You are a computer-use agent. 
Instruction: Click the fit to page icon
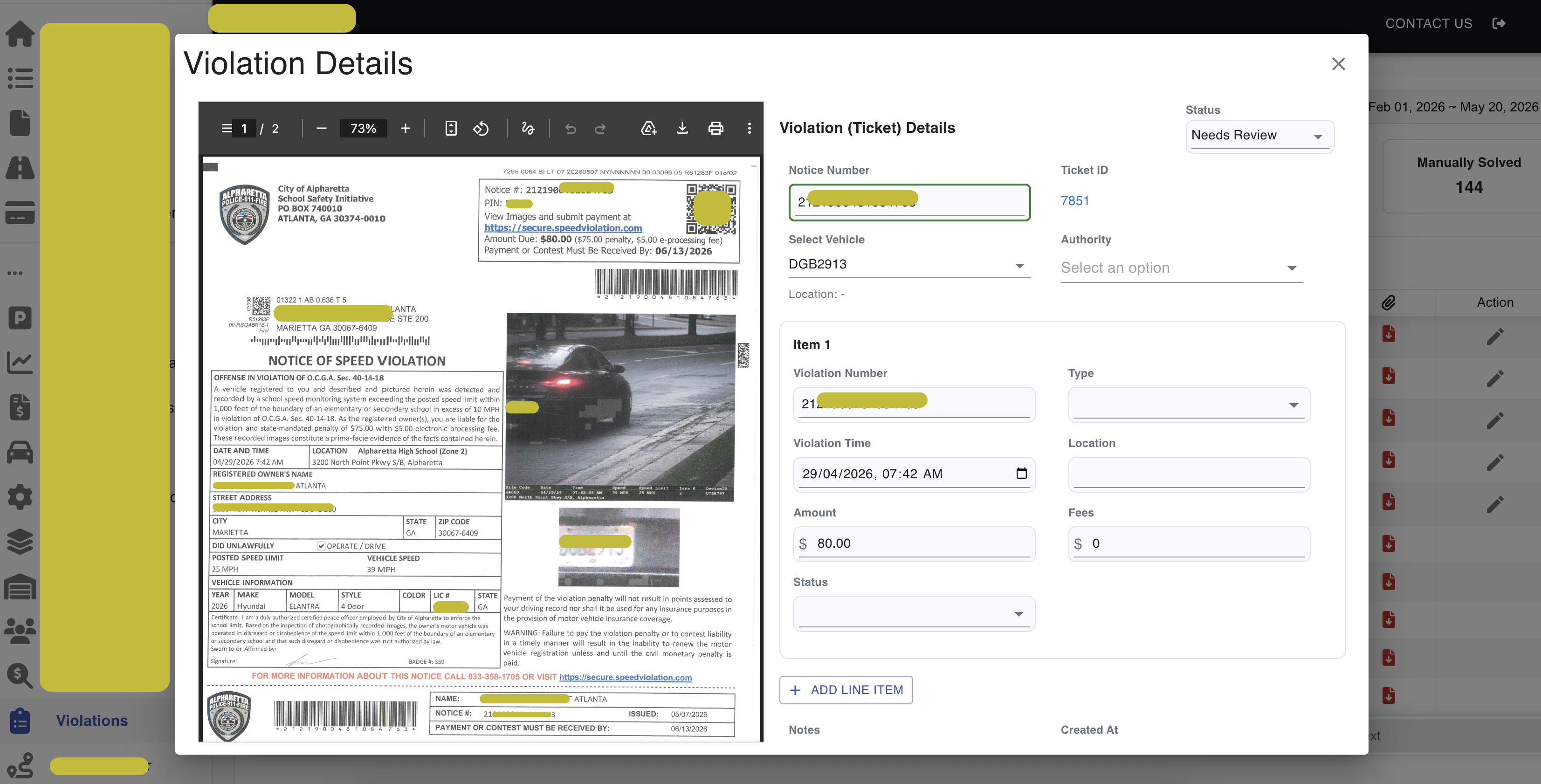(451, 129)
